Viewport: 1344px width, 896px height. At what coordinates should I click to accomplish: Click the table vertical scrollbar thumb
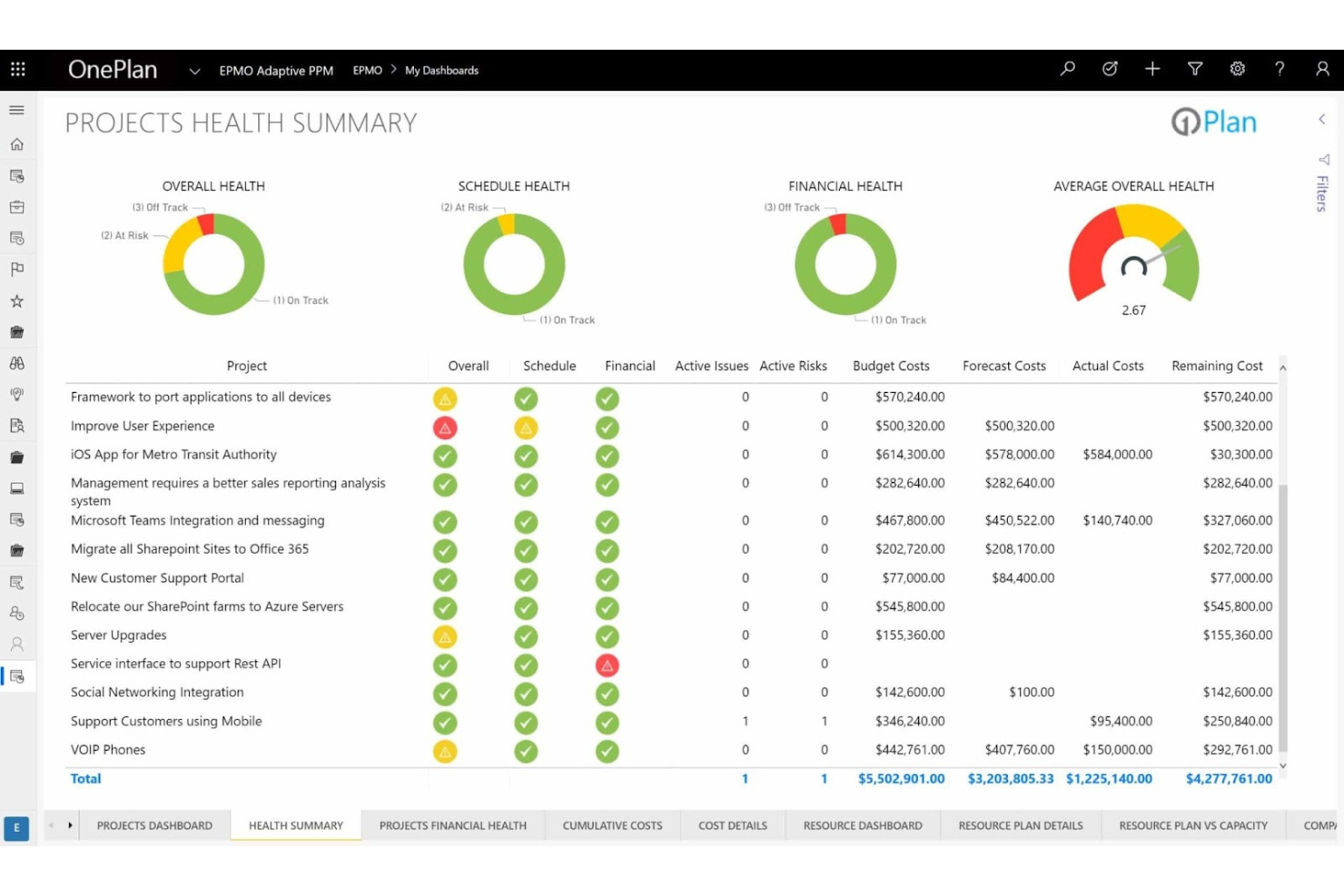(1283, 617)
